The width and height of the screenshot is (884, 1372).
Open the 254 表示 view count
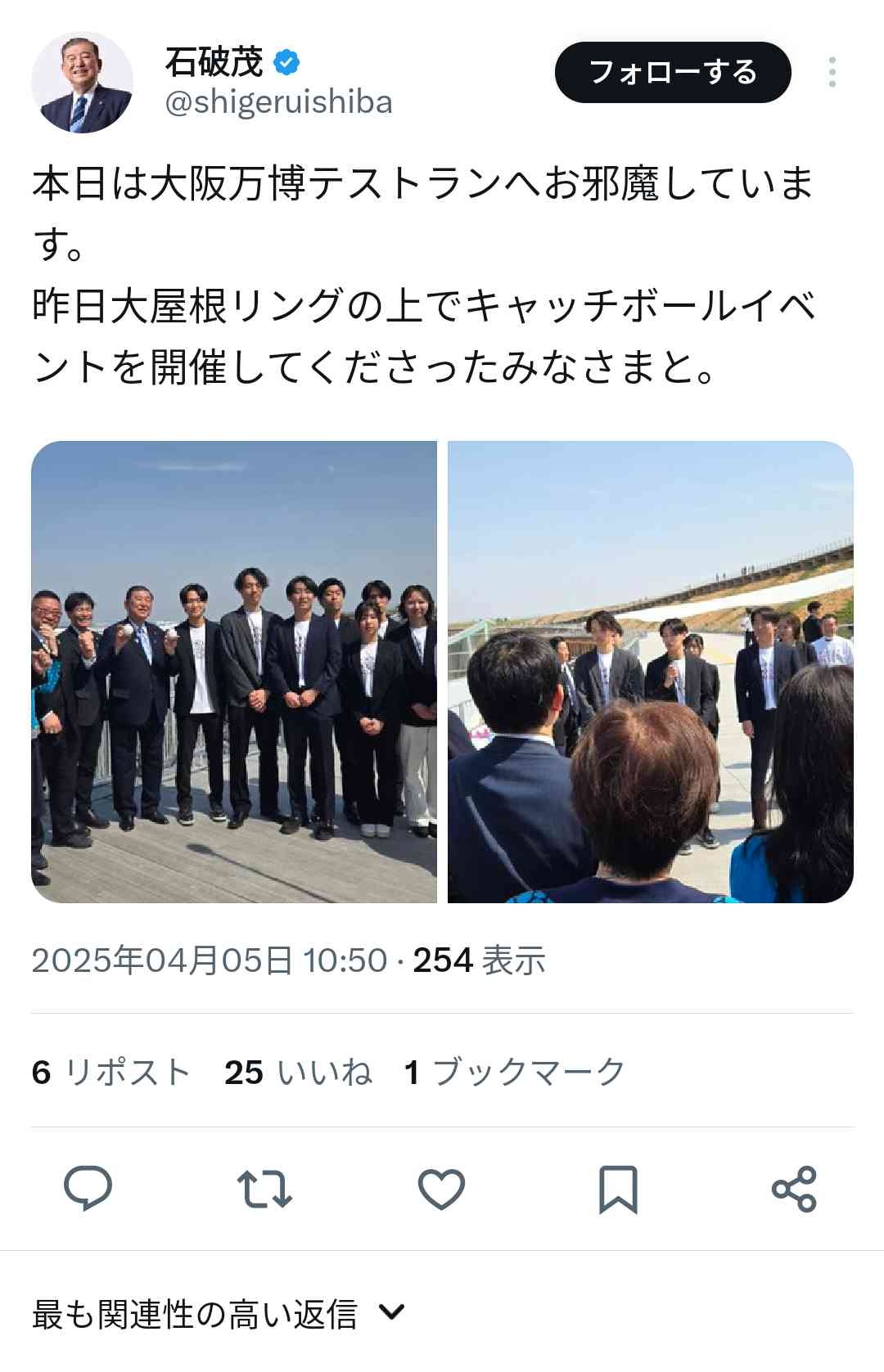point(479,960)
